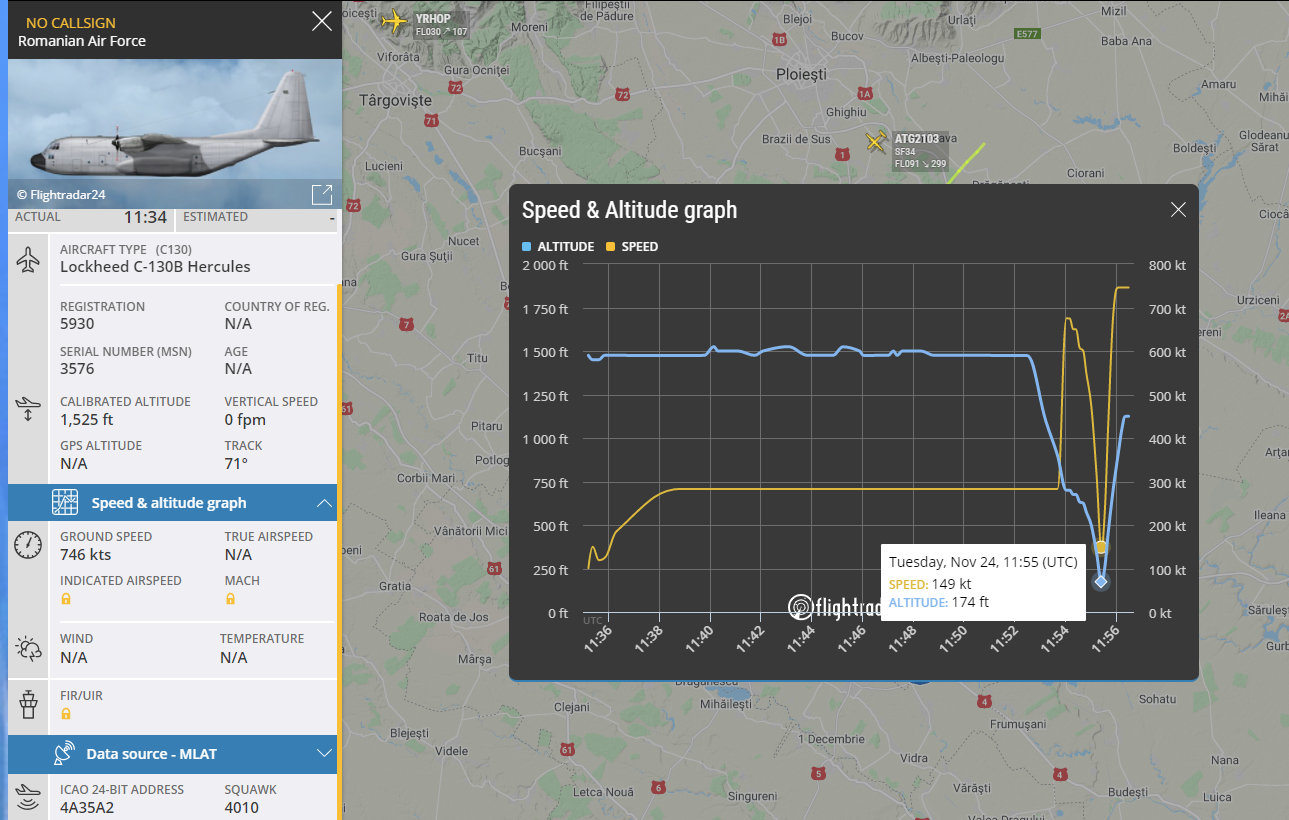1289x820 pixels.
Task: Click the padlock icon under Indicated Airspeed
Action: pyautogui.click(x=66, y=599)
